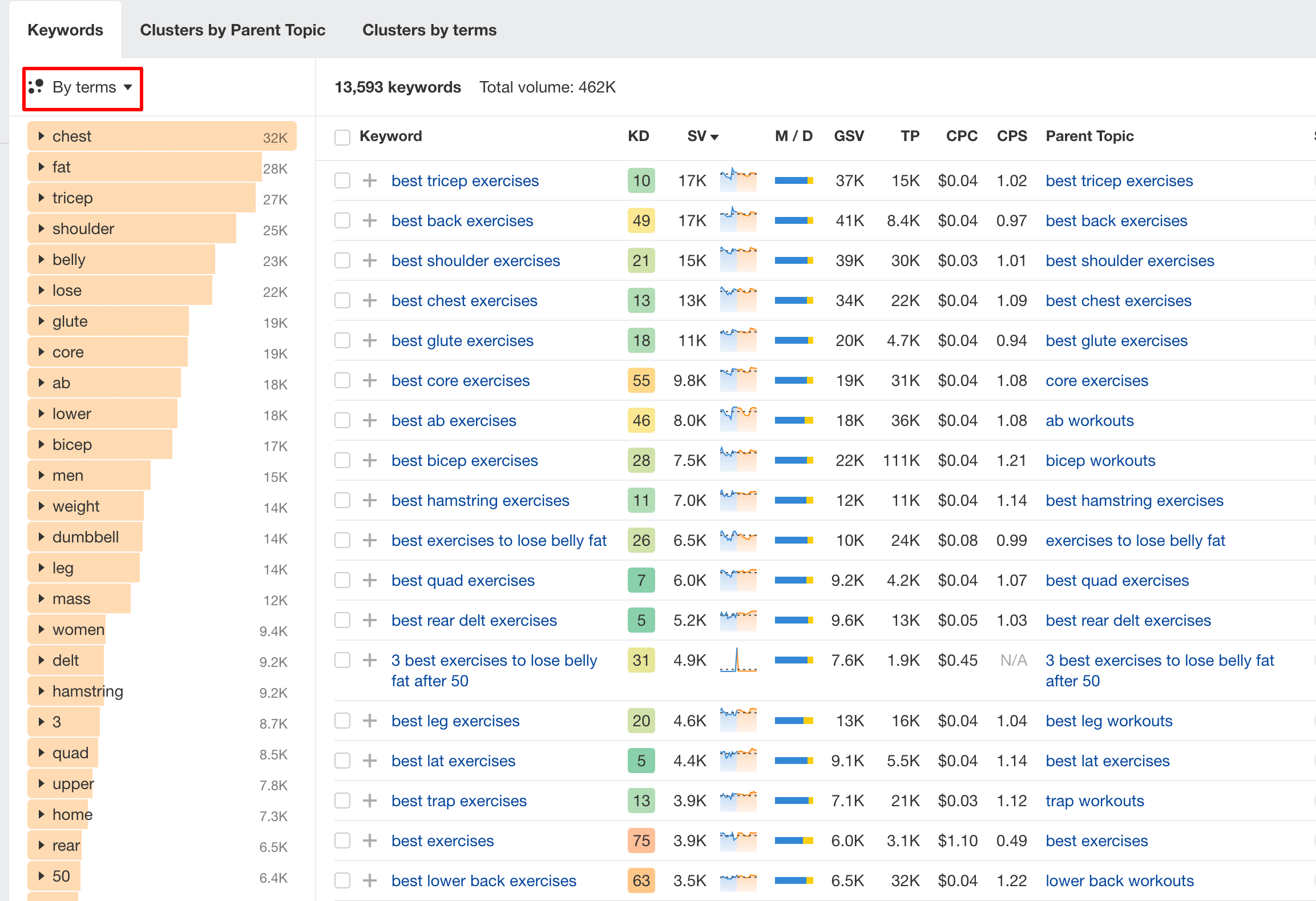Open parent topic link lower back workouts
This screenshot has width=1316, height=901.
coord(1120,881)
